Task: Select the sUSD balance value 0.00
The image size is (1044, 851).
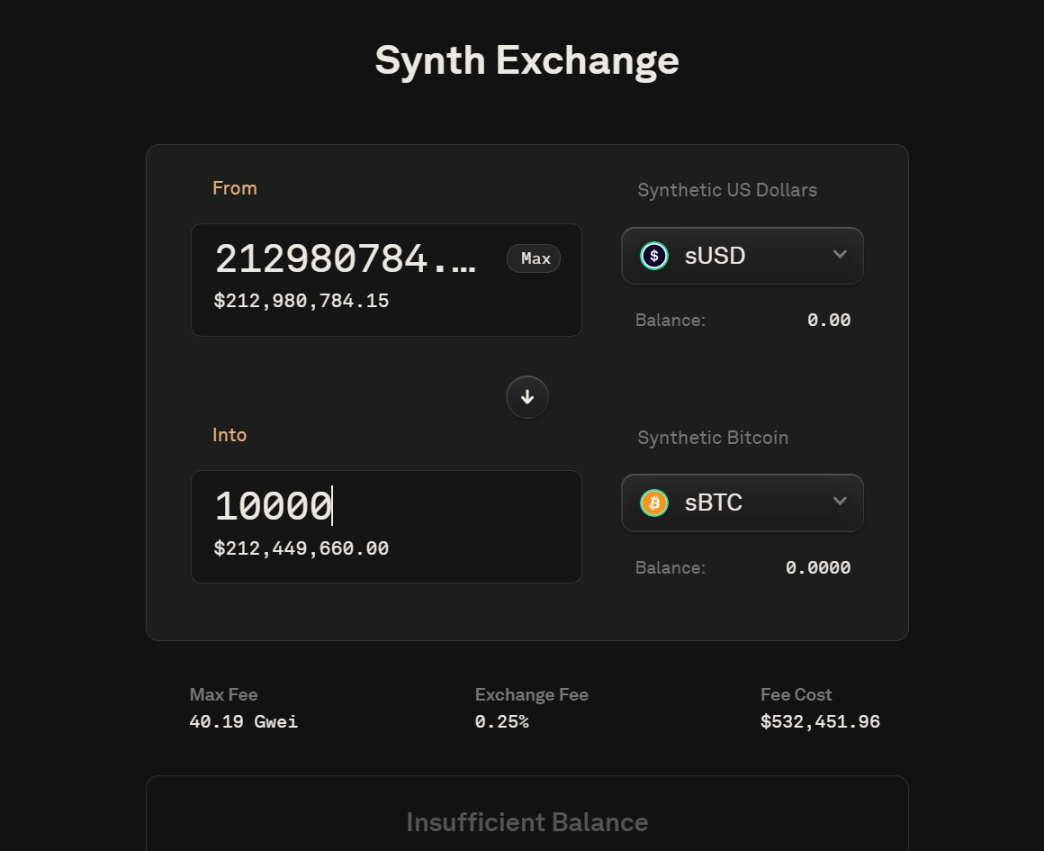Action: point(829,320)
